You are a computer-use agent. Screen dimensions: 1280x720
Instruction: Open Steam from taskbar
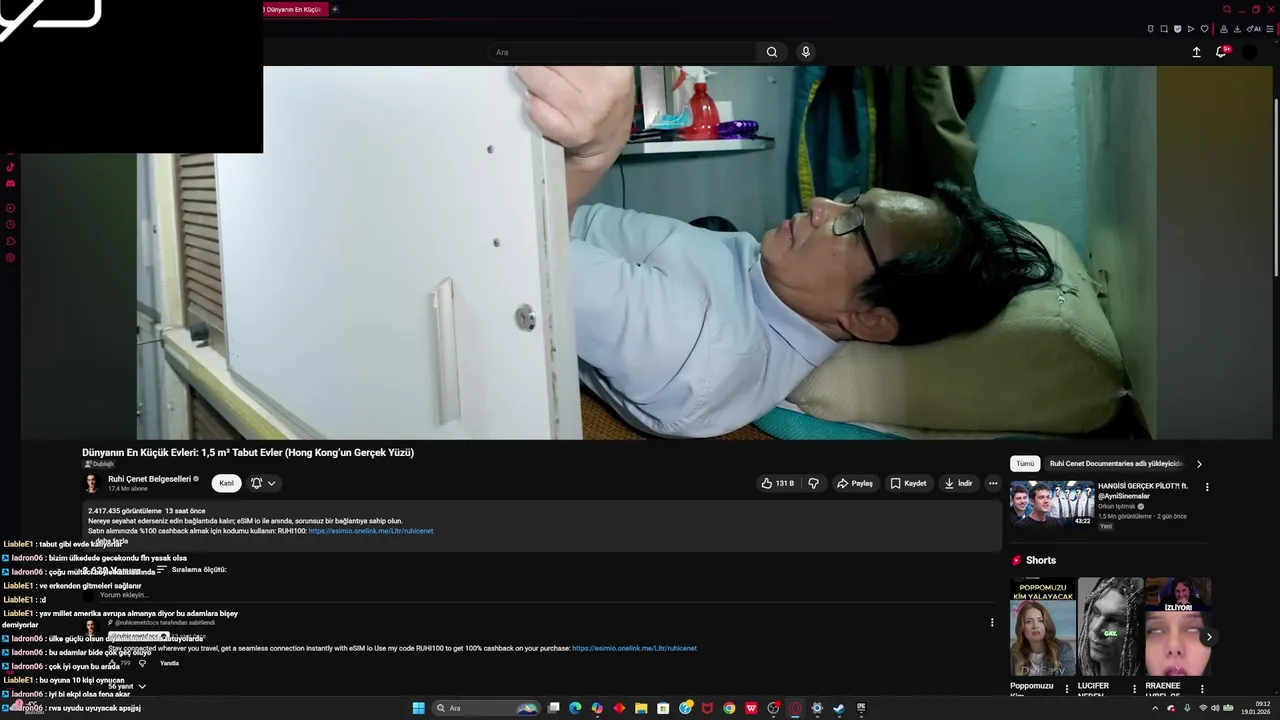pos(839,708)
